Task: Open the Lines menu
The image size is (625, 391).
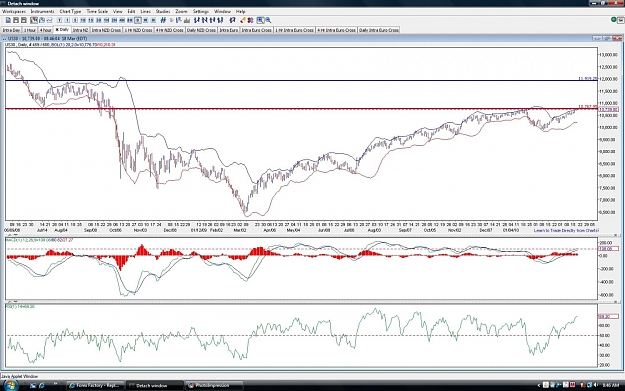Action: [145, 11]
